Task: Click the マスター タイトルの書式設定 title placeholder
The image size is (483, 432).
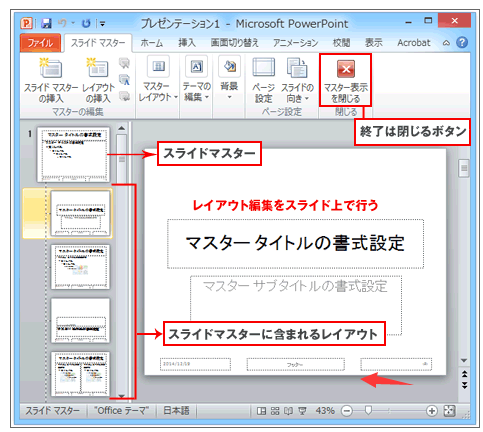Action: (x=295, y=244)
